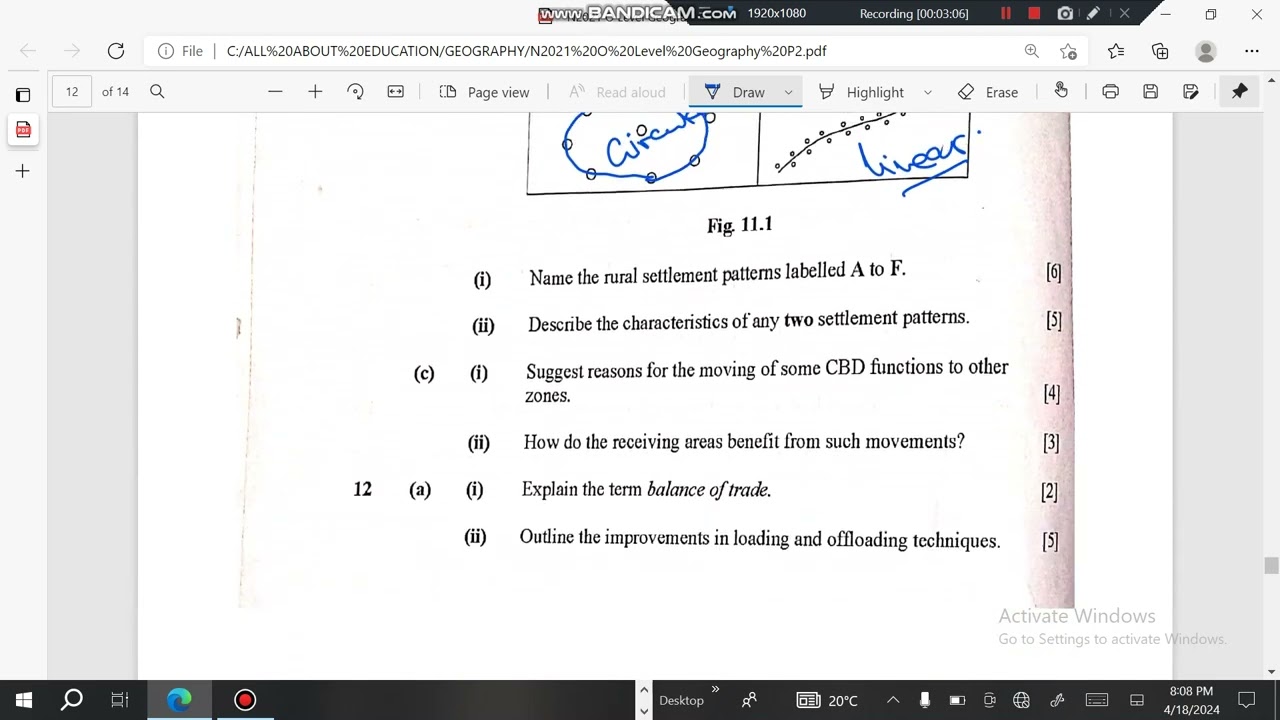Click question text 'balance of trade'

click(x=708, y=490)
